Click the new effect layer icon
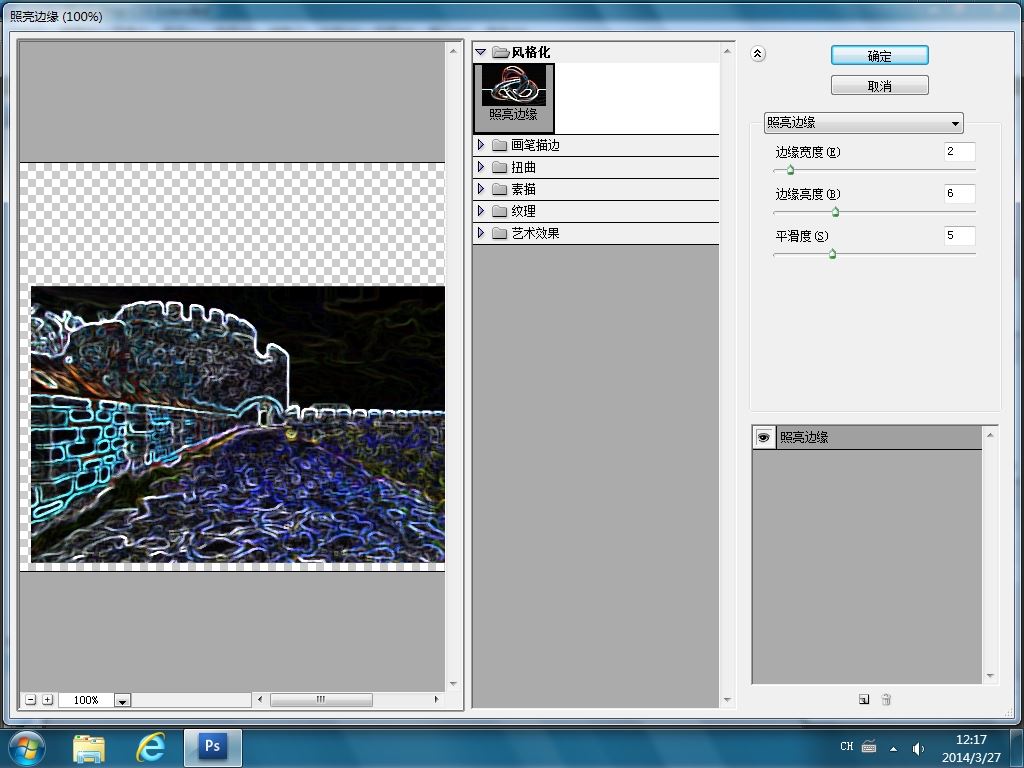The width and height of the screenshot is (1024, 768). (864, 699)
